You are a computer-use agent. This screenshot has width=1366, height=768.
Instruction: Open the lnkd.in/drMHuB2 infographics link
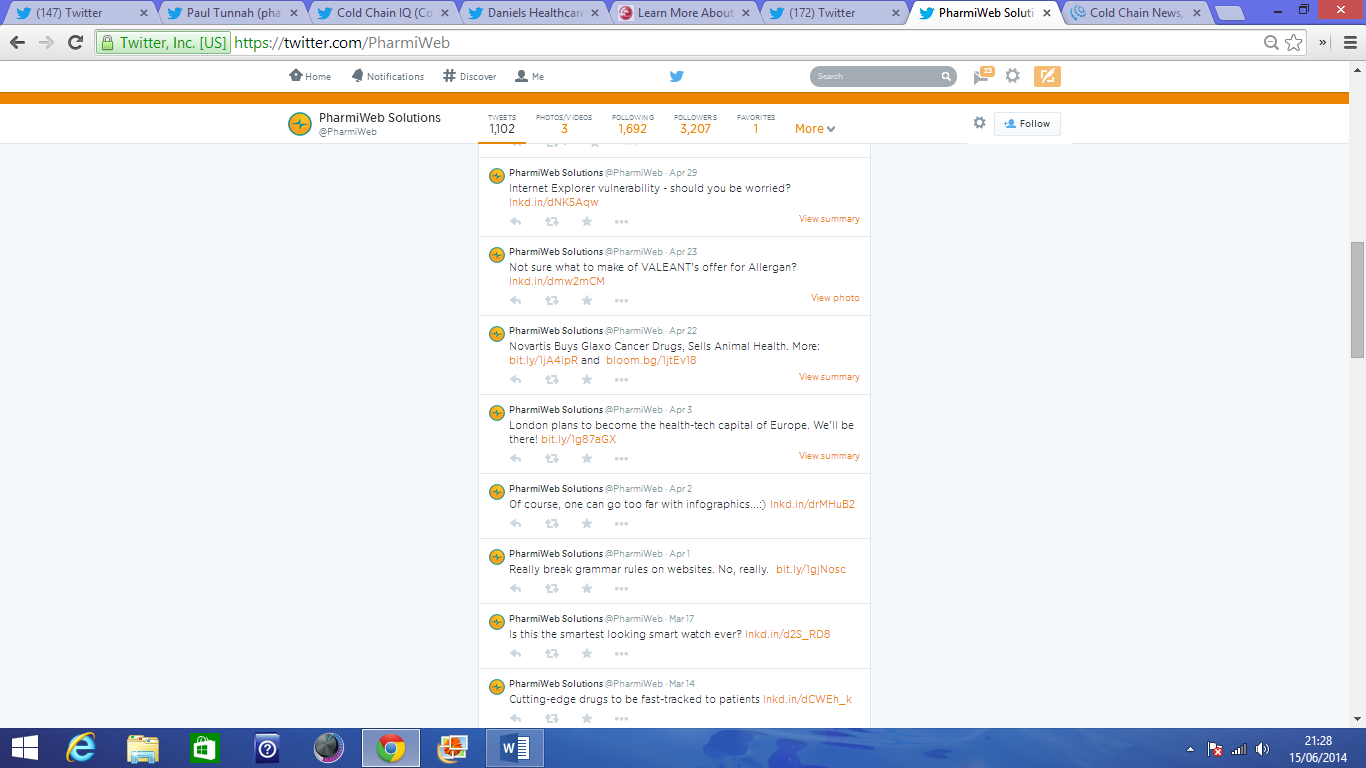tap(812, 504)
